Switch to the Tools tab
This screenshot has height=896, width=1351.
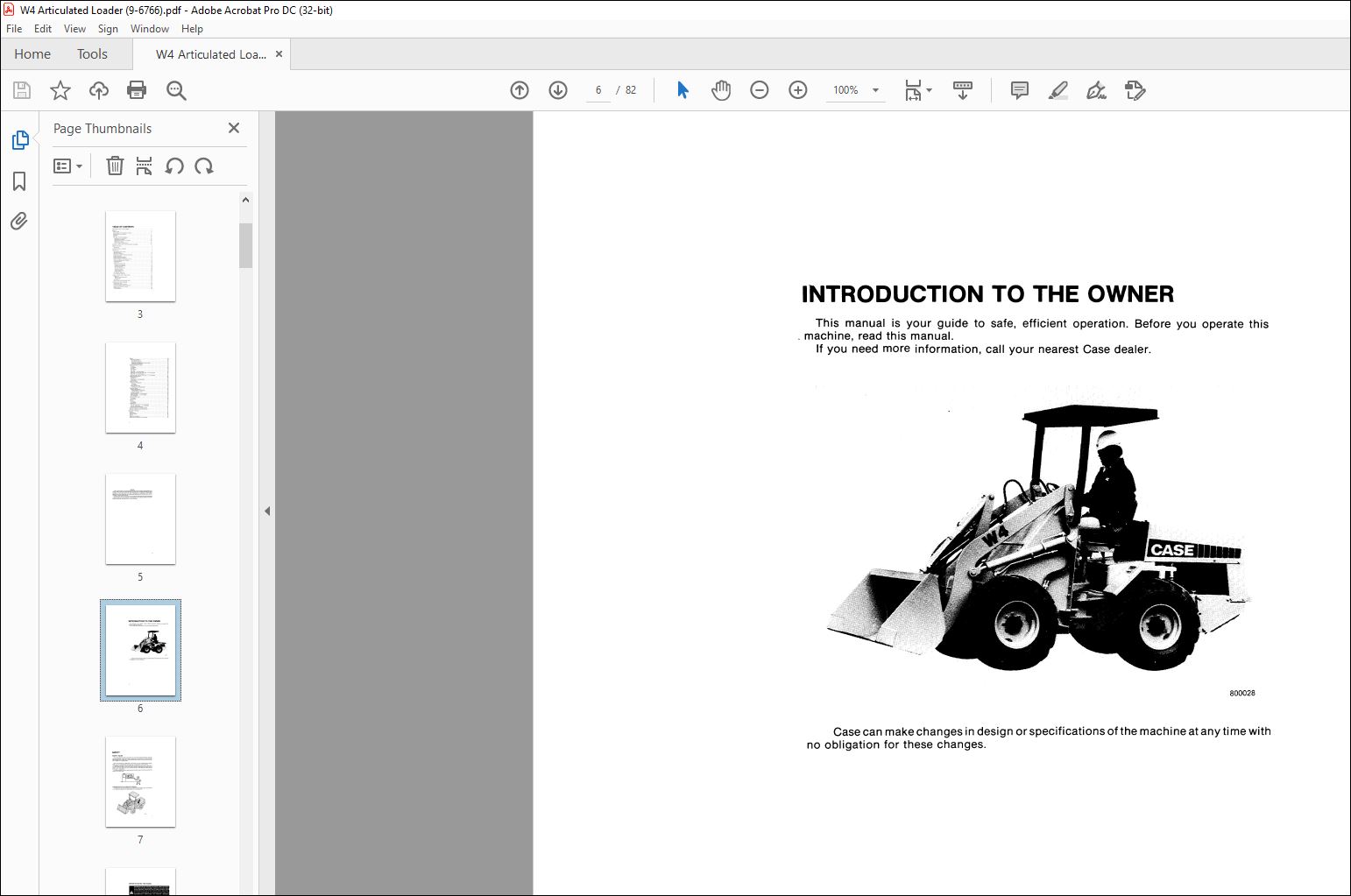pyautogui.click(x=92, y=54)
